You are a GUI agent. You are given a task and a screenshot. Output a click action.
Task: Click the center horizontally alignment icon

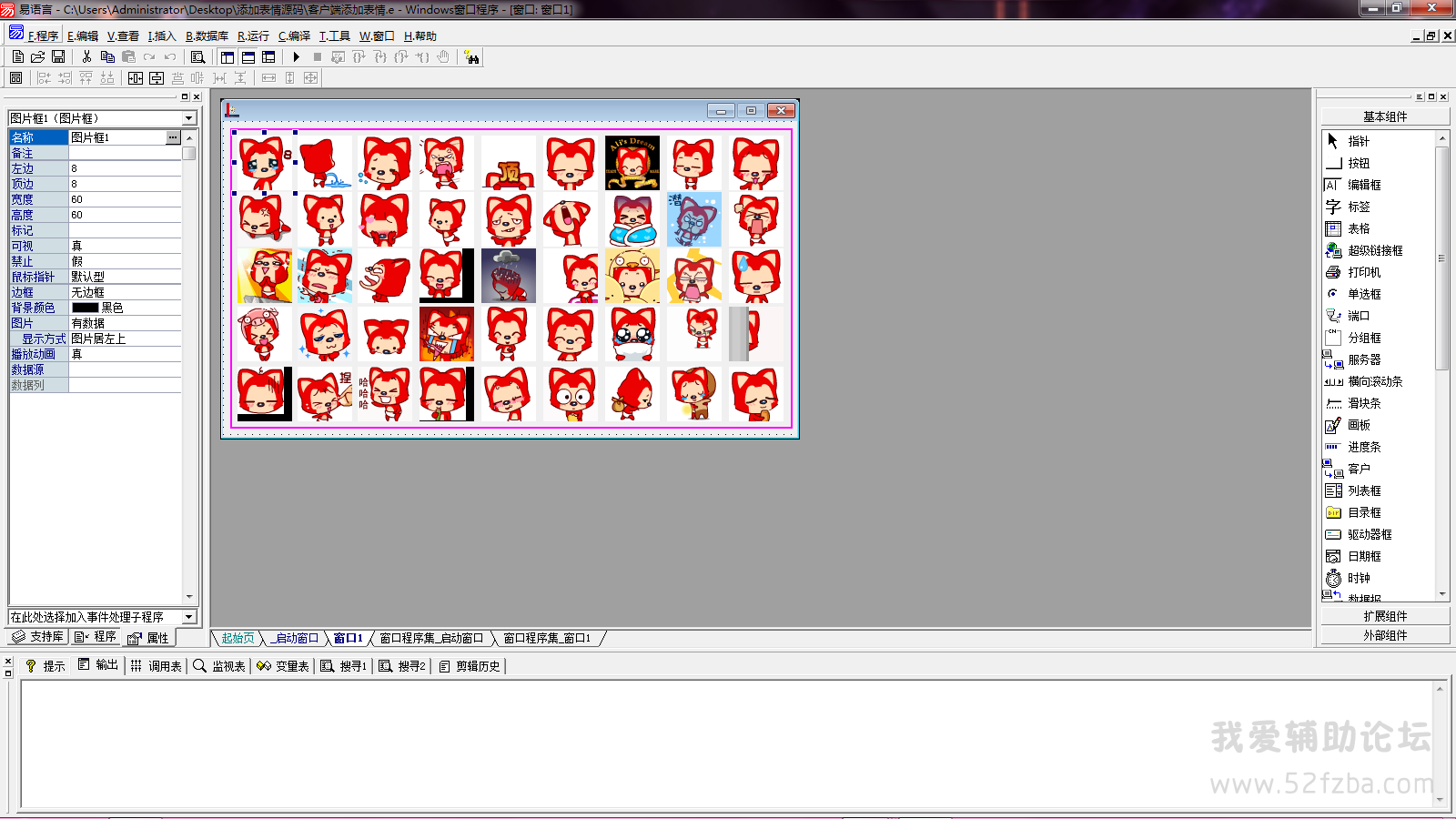(136, 78)
